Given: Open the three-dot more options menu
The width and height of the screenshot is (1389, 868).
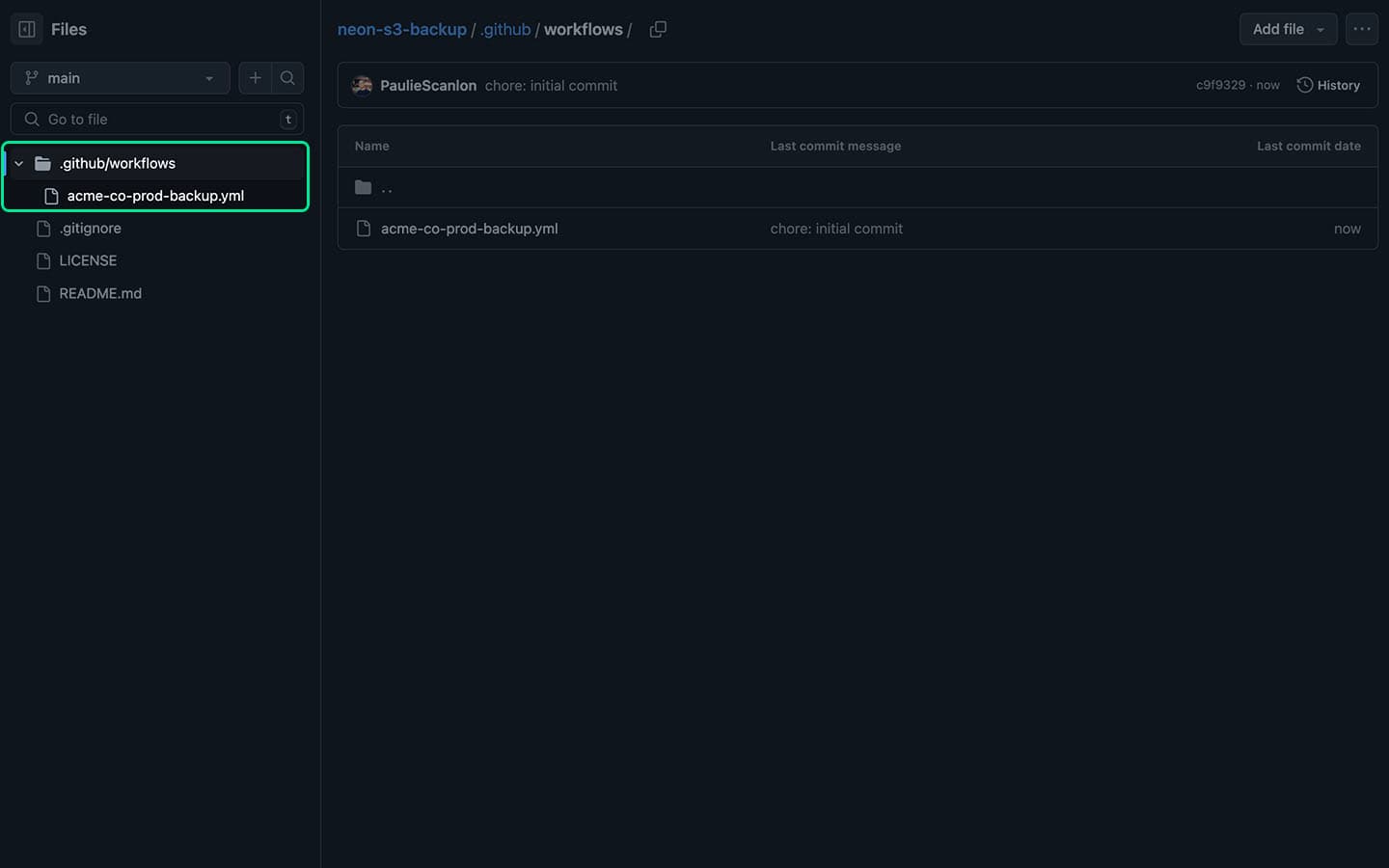Looking at the screenshot, I should [1361, 29].
